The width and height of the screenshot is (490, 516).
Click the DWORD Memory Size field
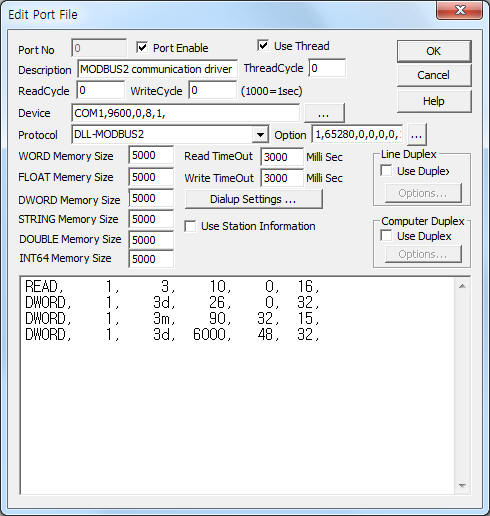tap(151, 198)
